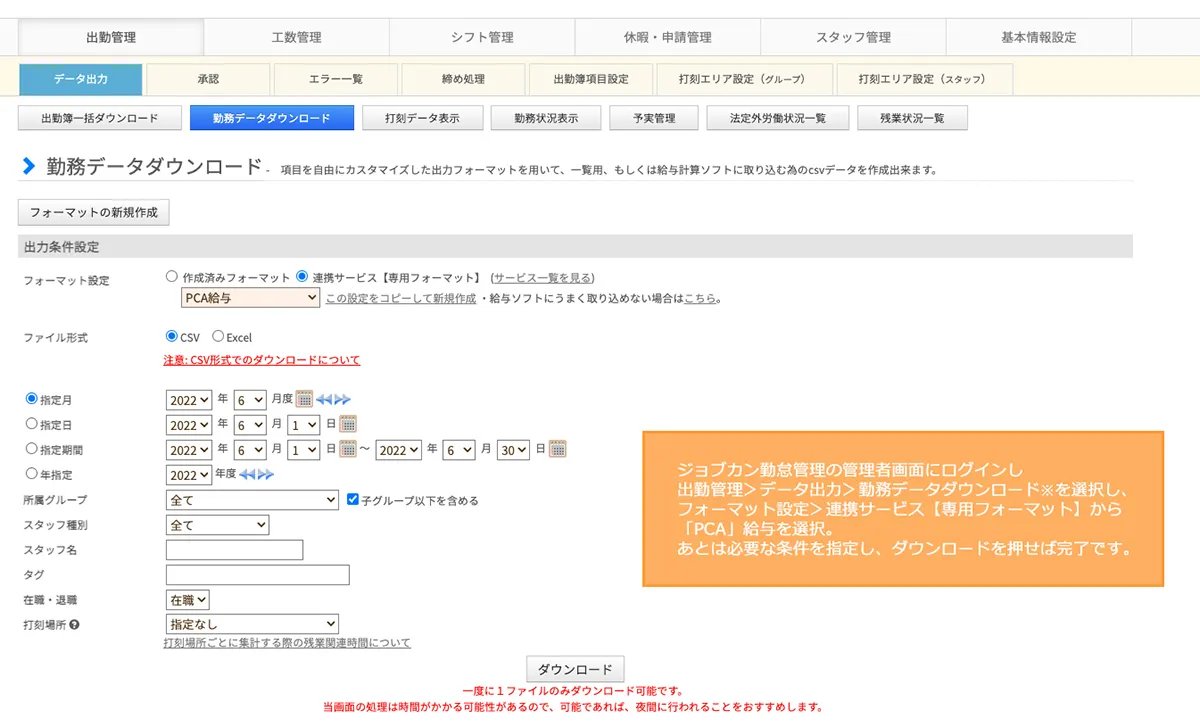Open the PCA給与 format dropdown
This screenshot has width=1200, height=727.
tap(250, 298)
